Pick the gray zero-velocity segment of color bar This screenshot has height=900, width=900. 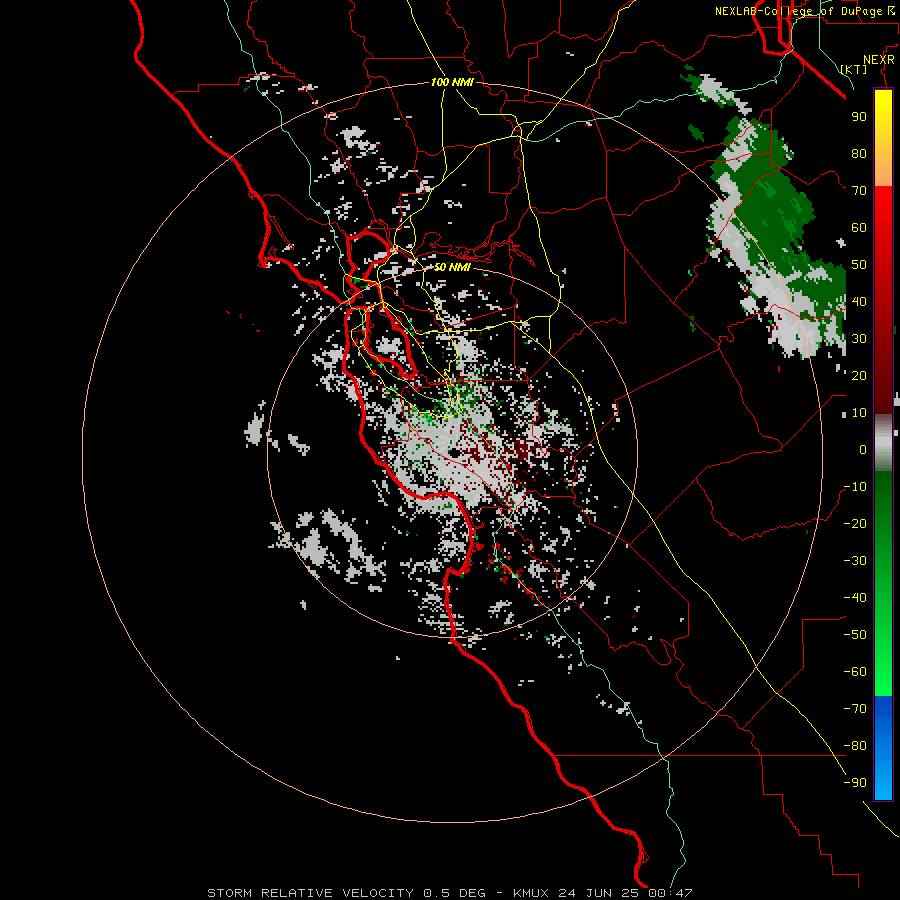coord(883,442)
